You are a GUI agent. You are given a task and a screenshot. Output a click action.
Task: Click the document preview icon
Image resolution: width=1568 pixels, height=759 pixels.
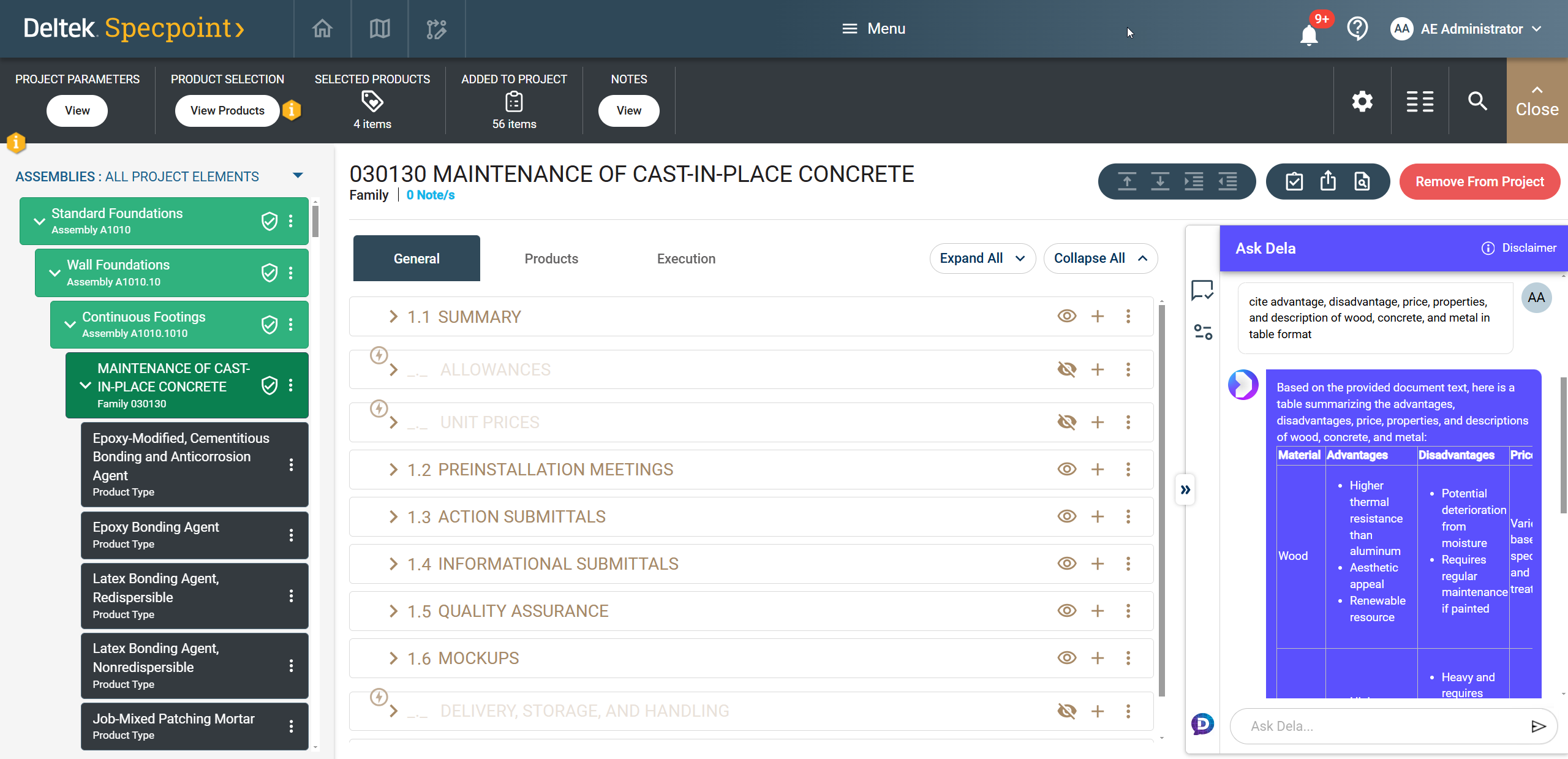pos(1362,181)
